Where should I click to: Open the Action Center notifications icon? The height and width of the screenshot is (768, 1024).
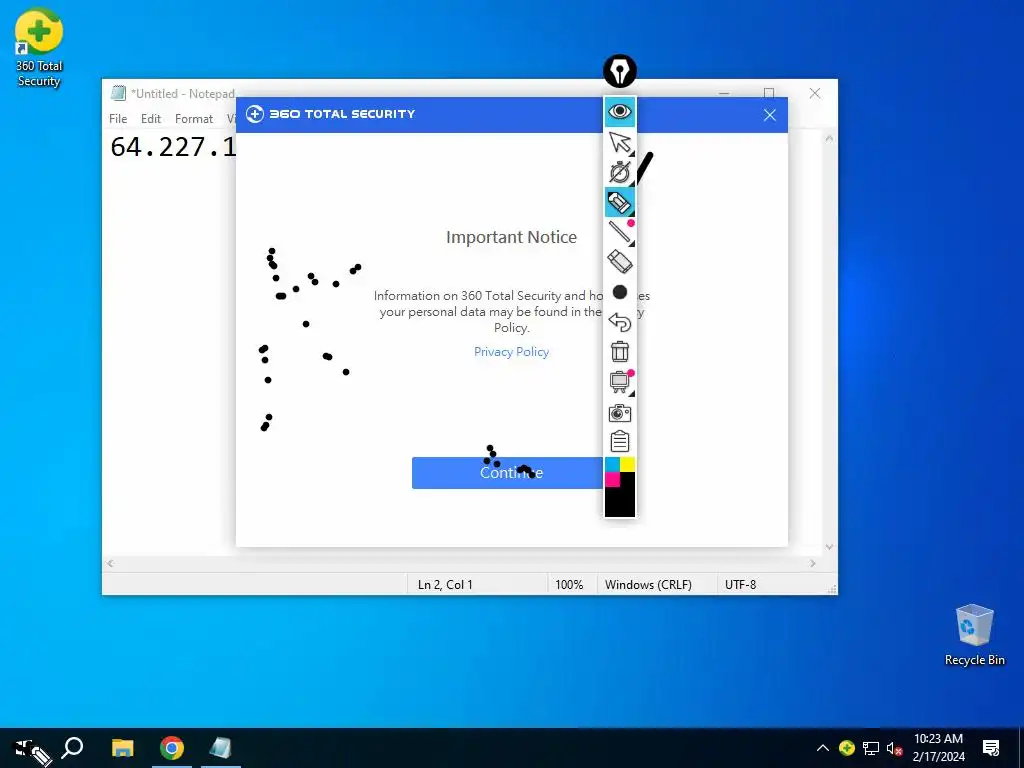tap(991, 748)
